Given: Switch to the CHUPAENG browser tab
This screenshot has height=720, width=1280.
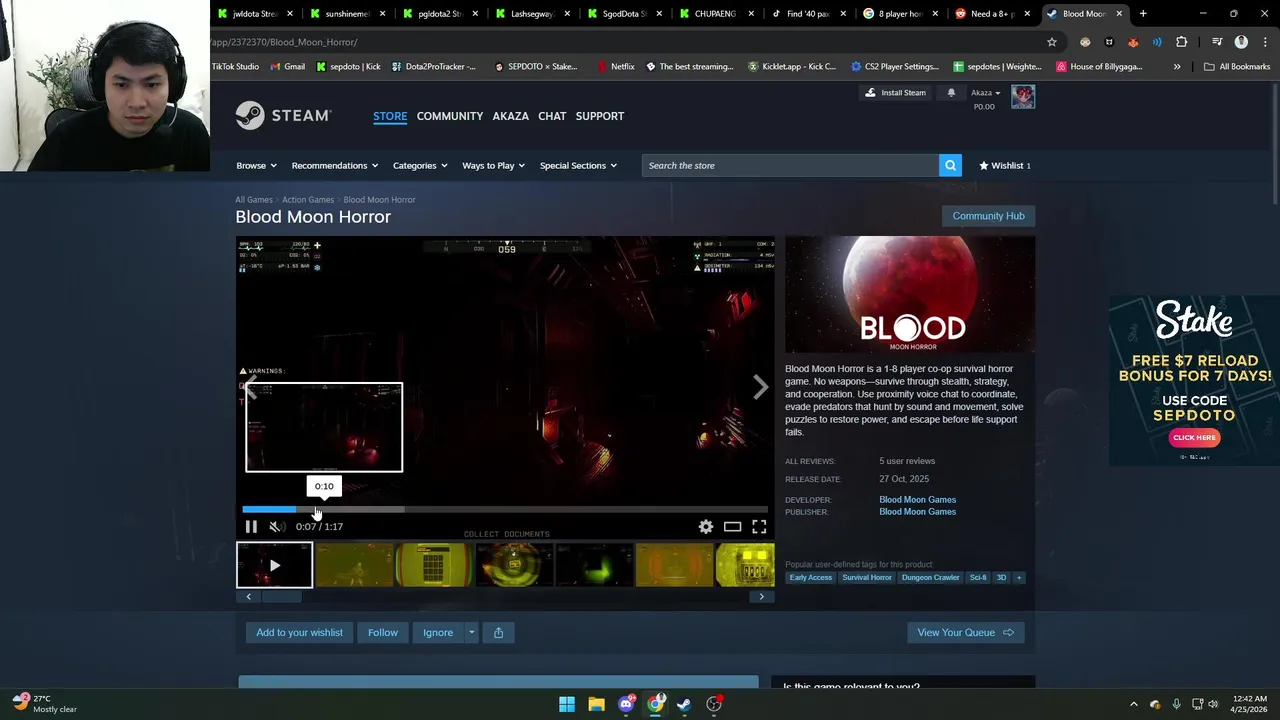Looking at the screenshot, I should point(715,14).
